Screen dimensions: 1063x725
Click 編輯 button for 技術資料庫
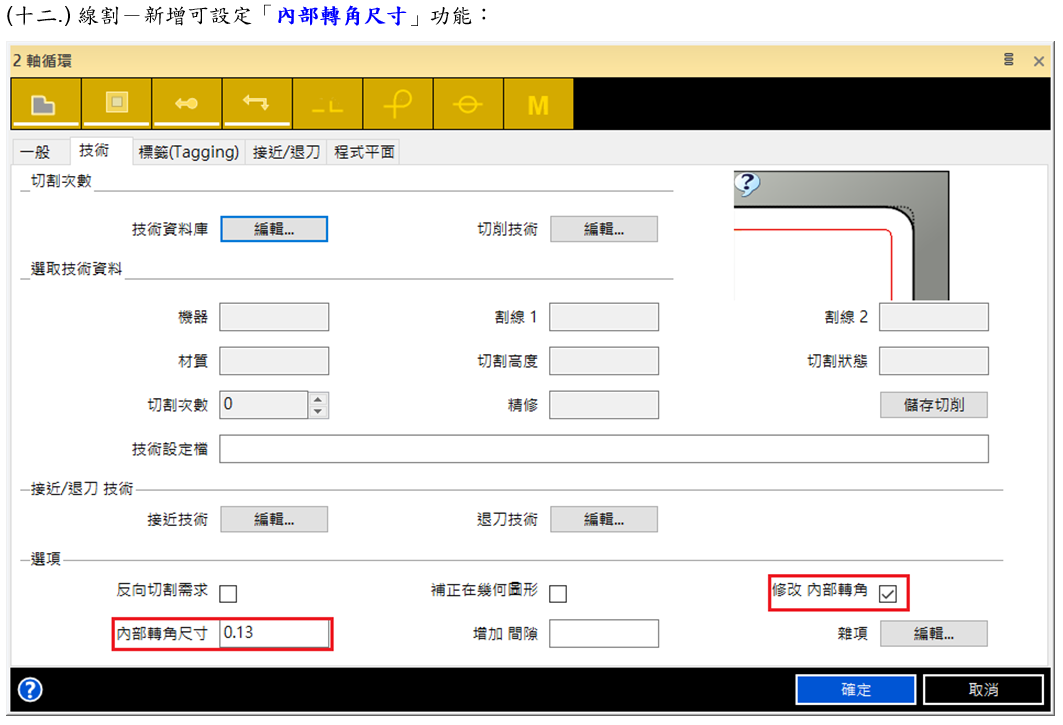click(x=274, y=229)
